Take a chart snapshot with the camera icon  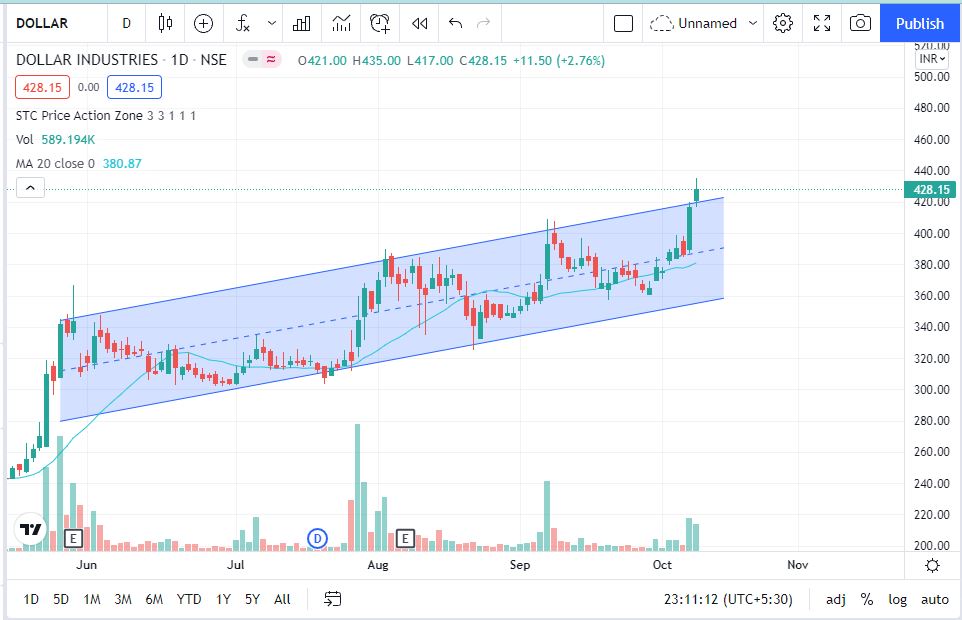click(x=859, y=23)
